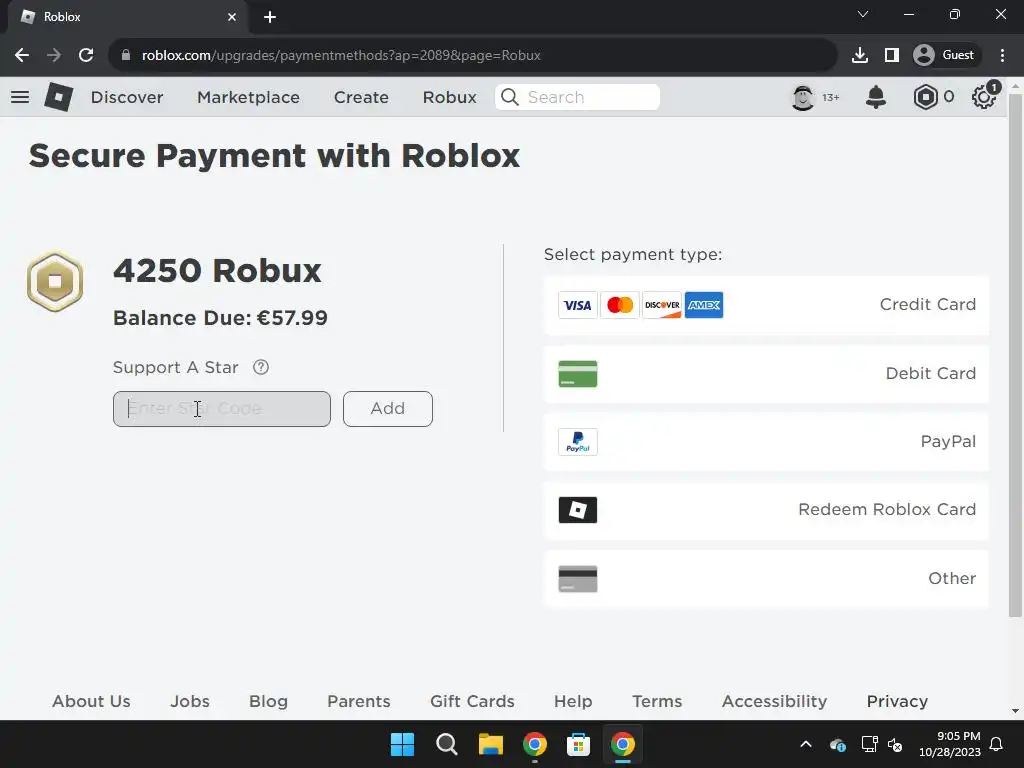The image size is (1024, 768).
Task: Open the Jobs footer link
Action: point(190,701)
